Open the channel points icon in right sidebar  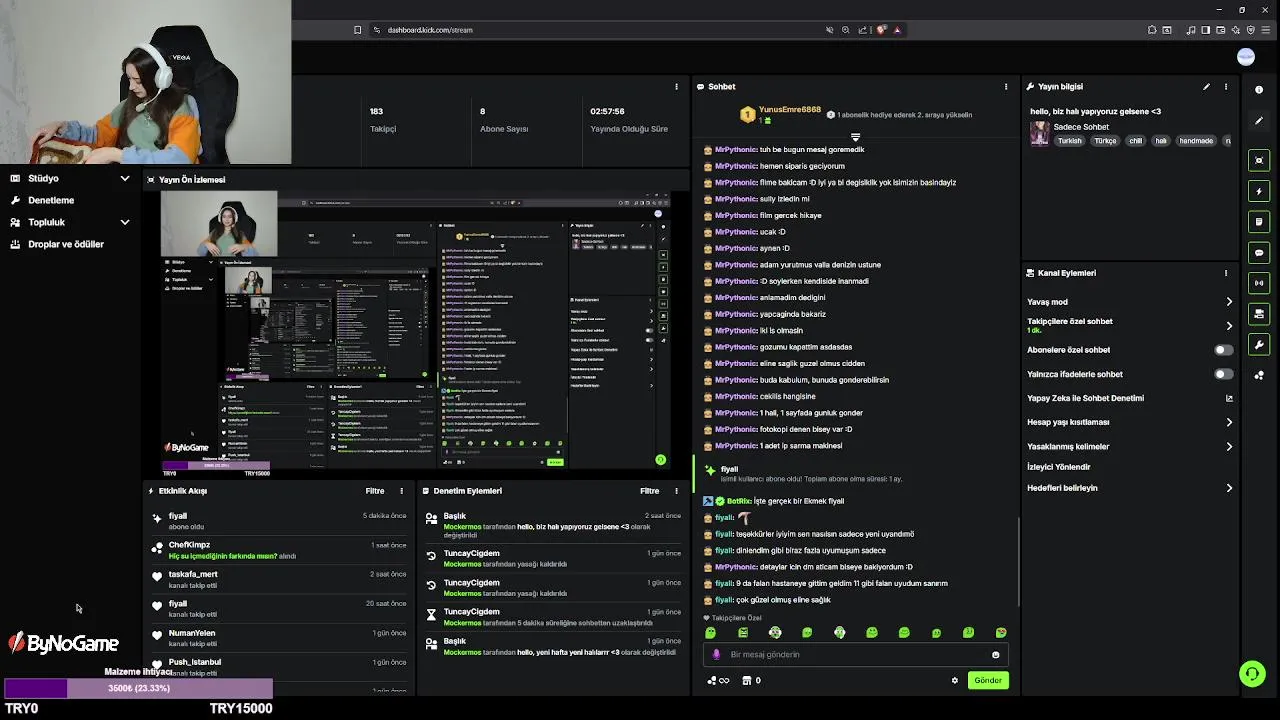pyautogui.click(x=1259, y=376)
